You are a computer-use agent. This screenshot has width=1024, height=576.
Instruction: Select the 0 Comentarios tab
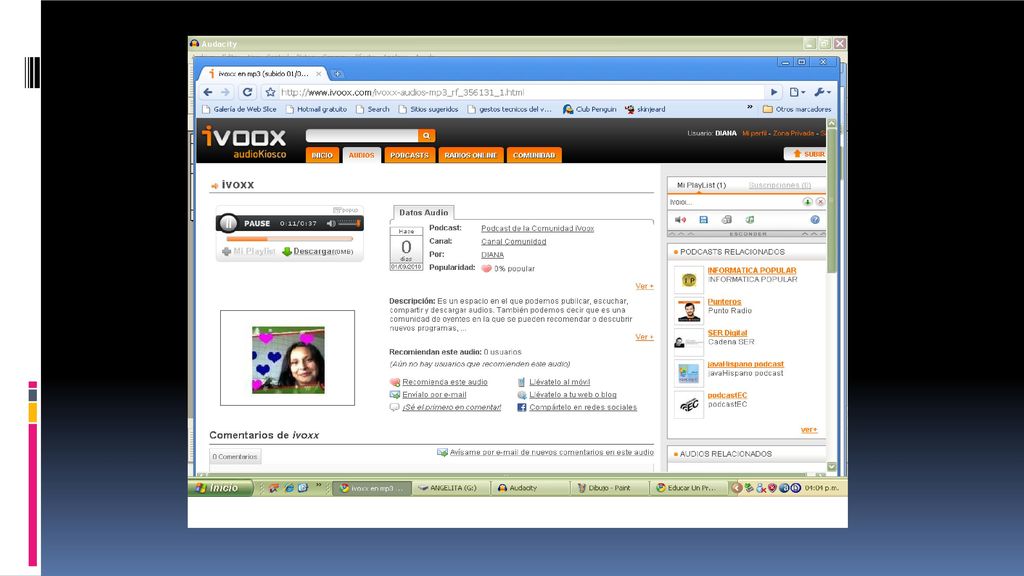(235, 456)
